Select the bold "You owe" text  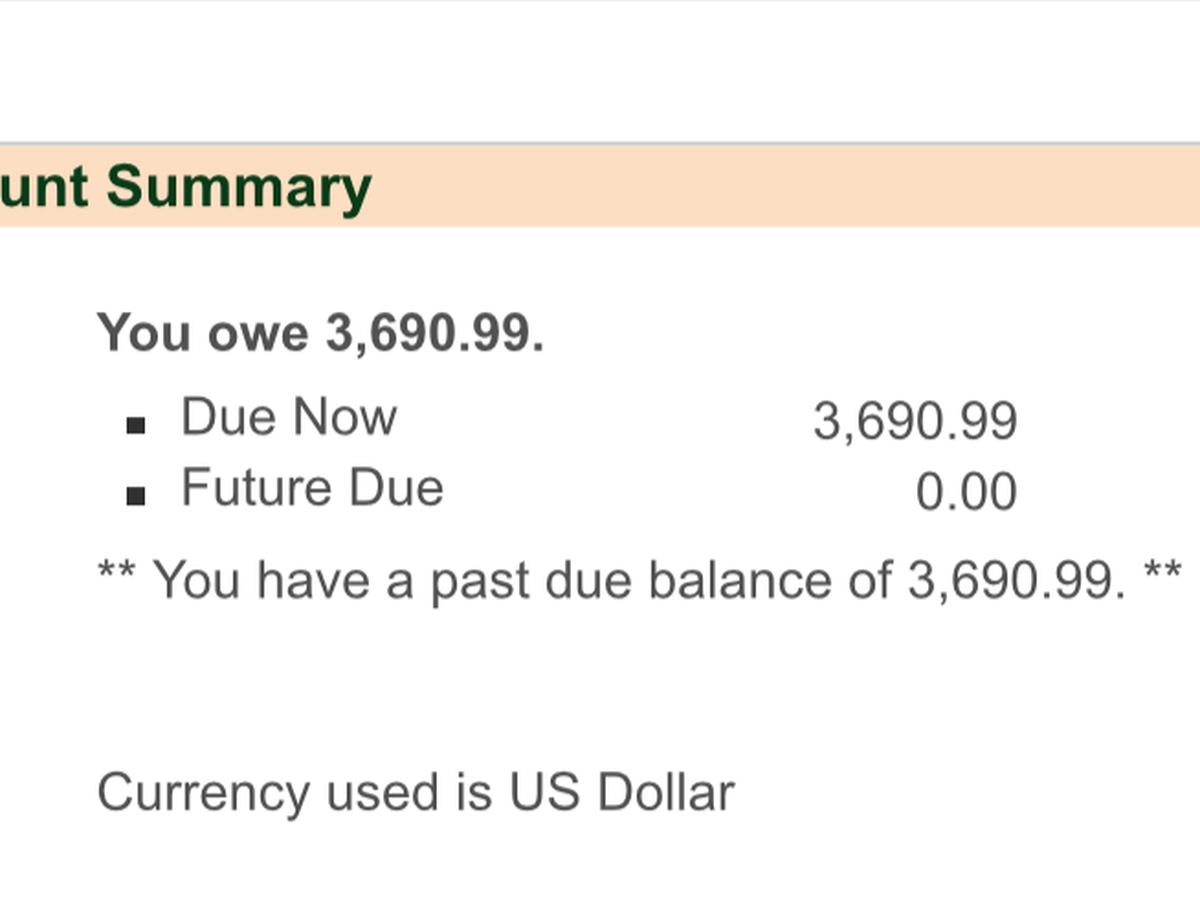(203, 333)
